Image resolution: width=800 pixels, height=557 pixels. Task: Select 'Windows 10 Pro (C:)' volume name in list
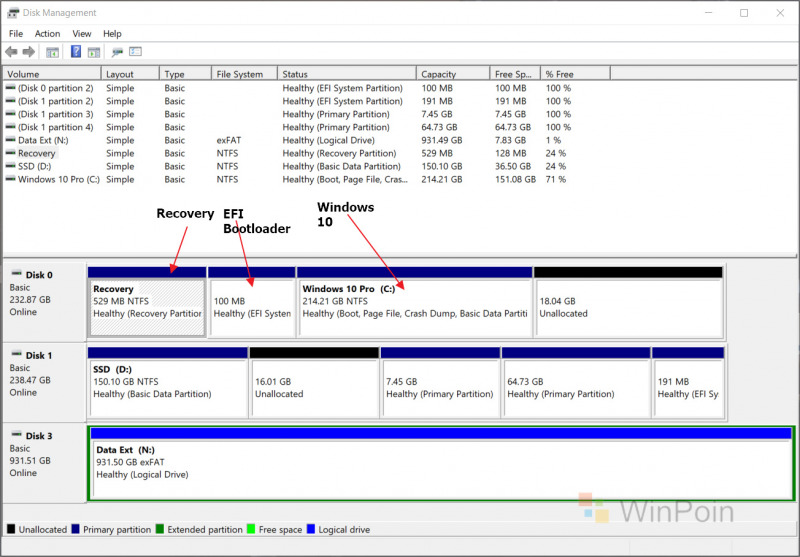[59, 179]
